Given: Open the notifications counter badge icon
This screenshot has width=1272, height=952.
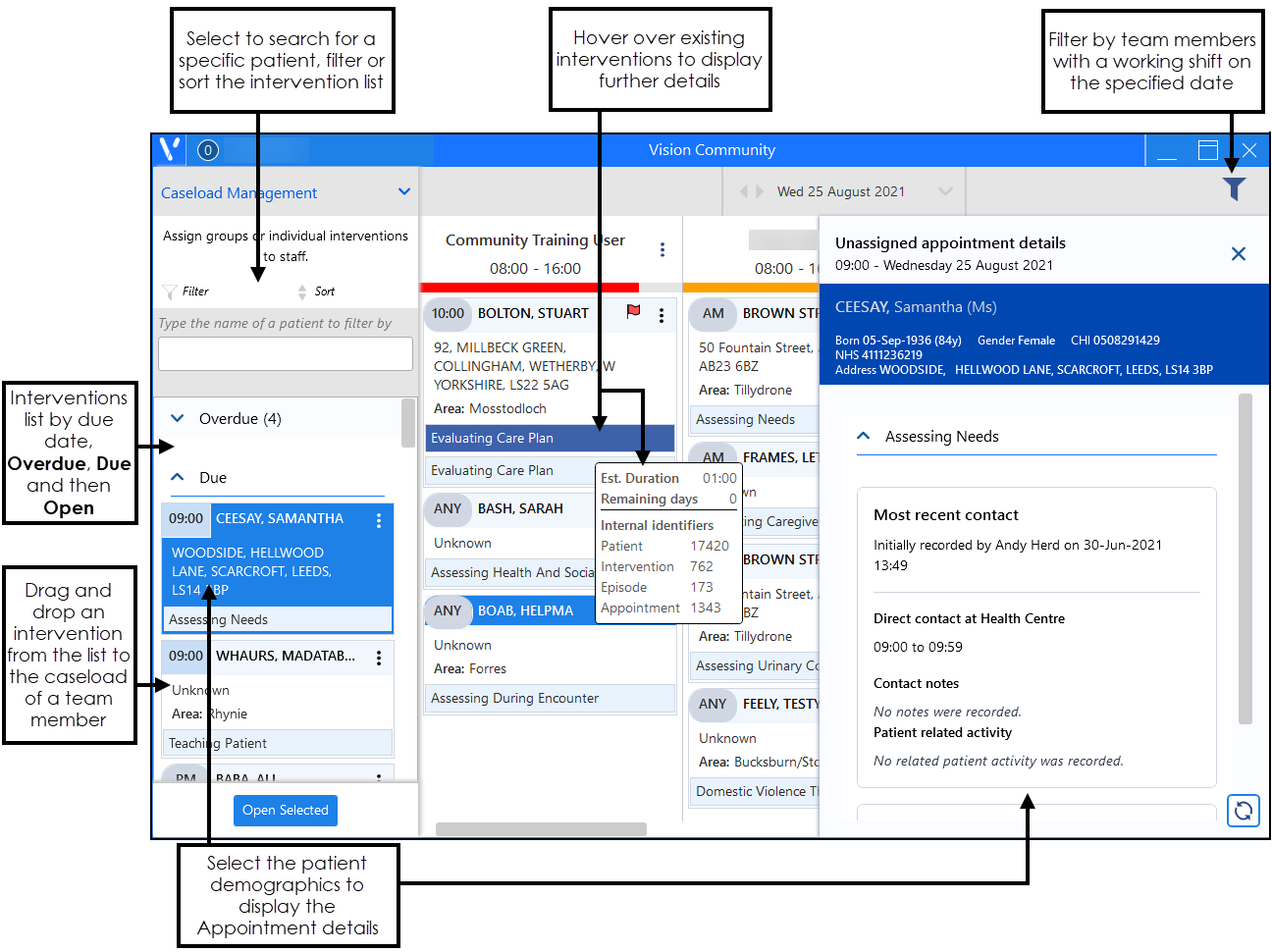Looking at the screenshot, I should 207,150.
